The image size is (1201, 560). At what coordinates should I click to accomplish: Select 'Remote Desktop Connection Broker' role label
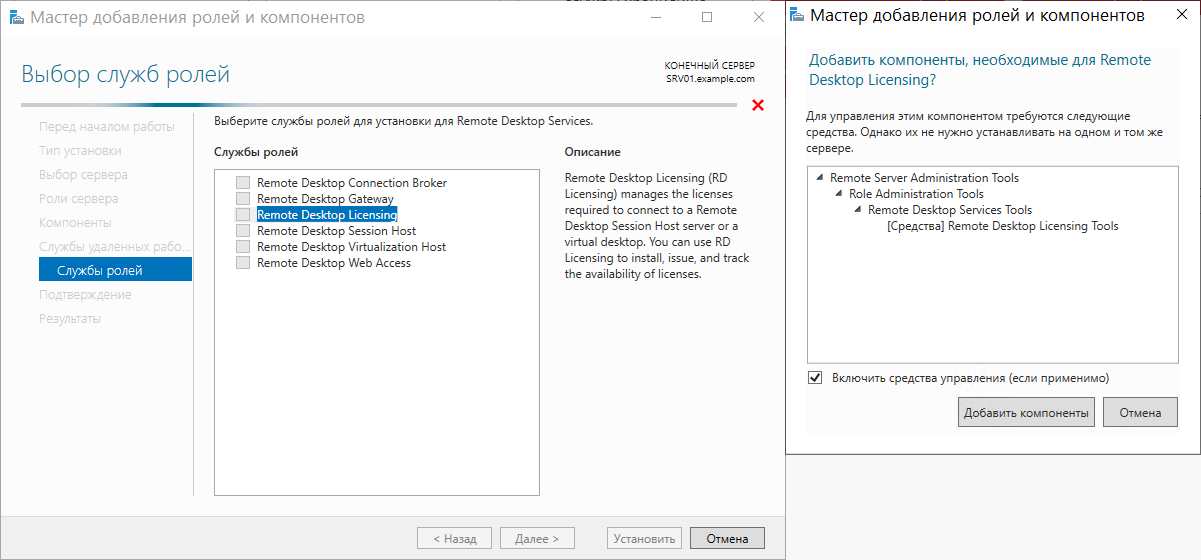(x=352, y=183)
